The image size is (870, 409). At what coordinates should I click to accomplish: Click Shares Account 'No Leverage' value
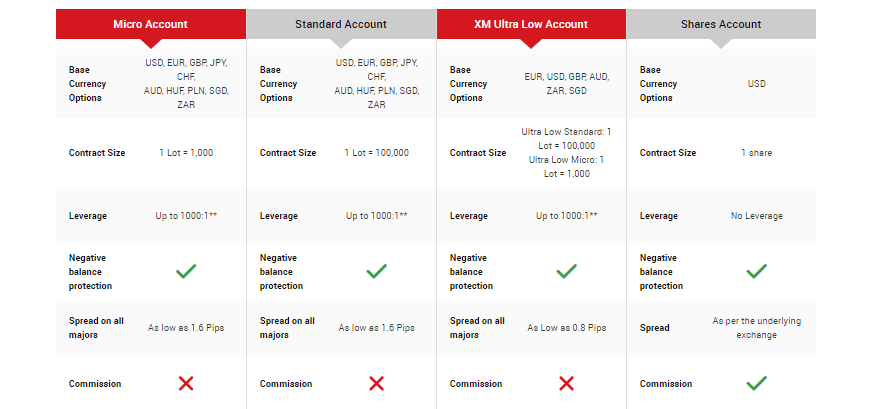(756, 216)
